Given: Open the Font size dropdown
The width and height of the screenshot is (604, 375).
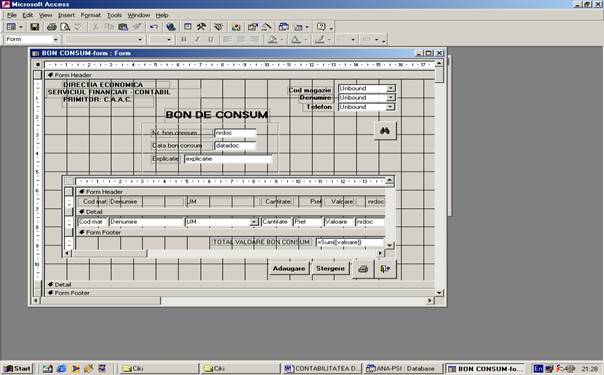Looking at the screenshot, I should tap(169, 39).
